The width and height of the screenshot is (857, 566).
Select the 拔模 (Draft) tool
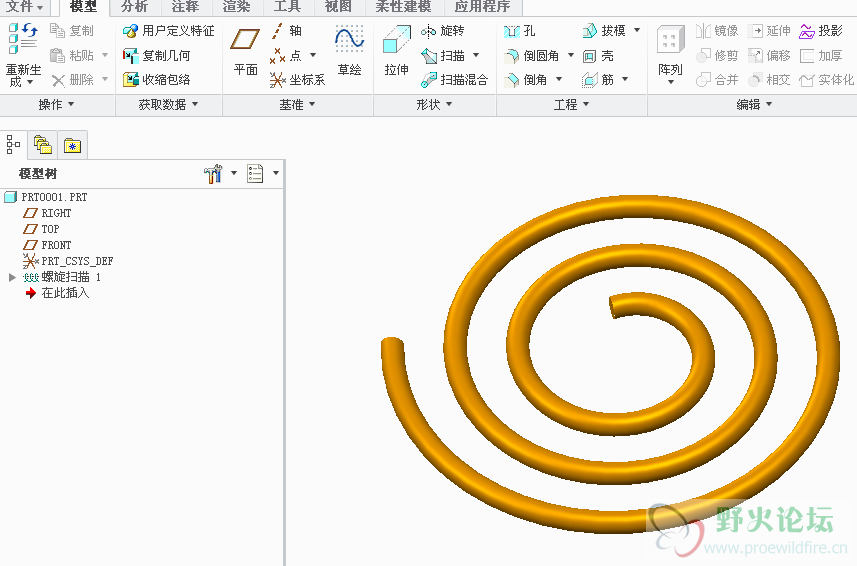tap(604, 31)
